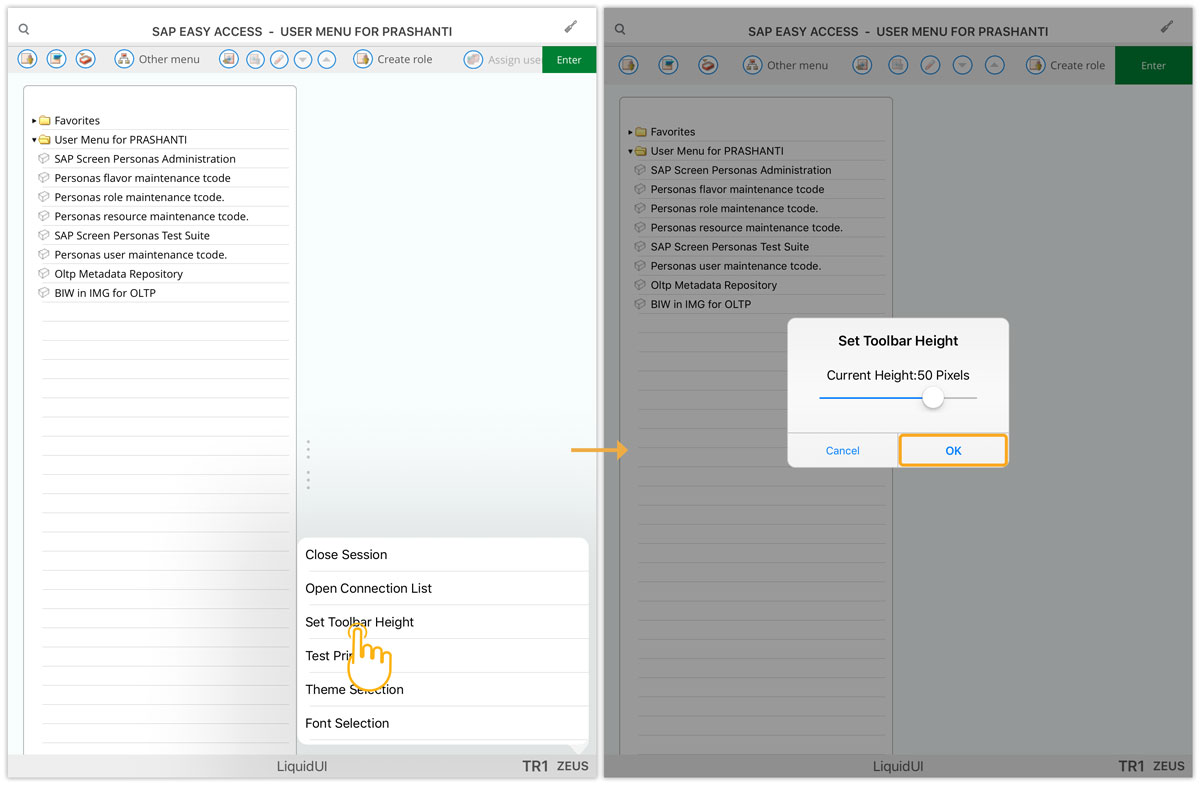Collapse User Menu for PRASHANTI in the menu-open screen
The height and width of the screenshot is (785, 1200).
click(x=34, y=140)
